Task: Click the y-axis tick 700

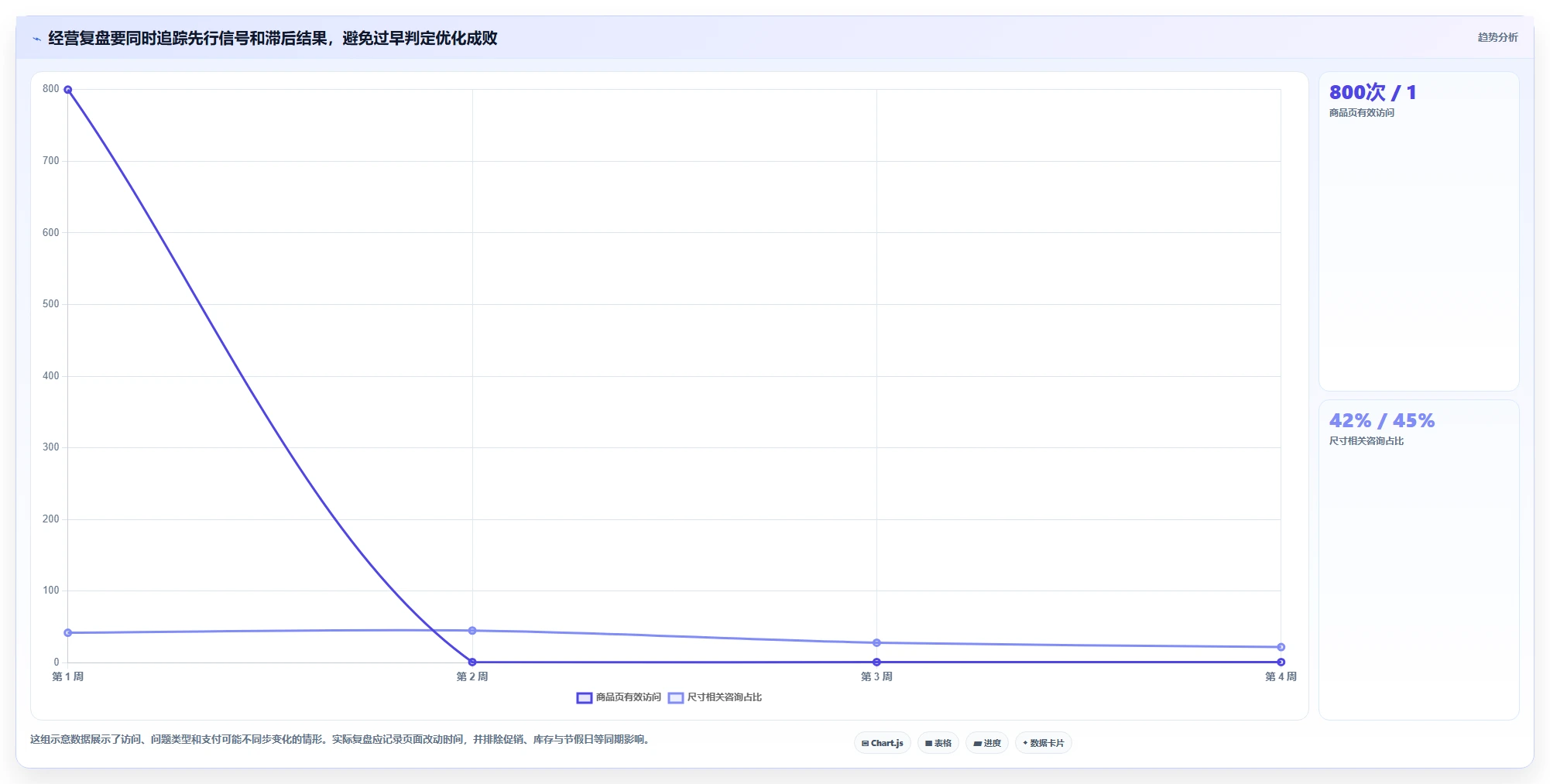Action: (51, 161)
